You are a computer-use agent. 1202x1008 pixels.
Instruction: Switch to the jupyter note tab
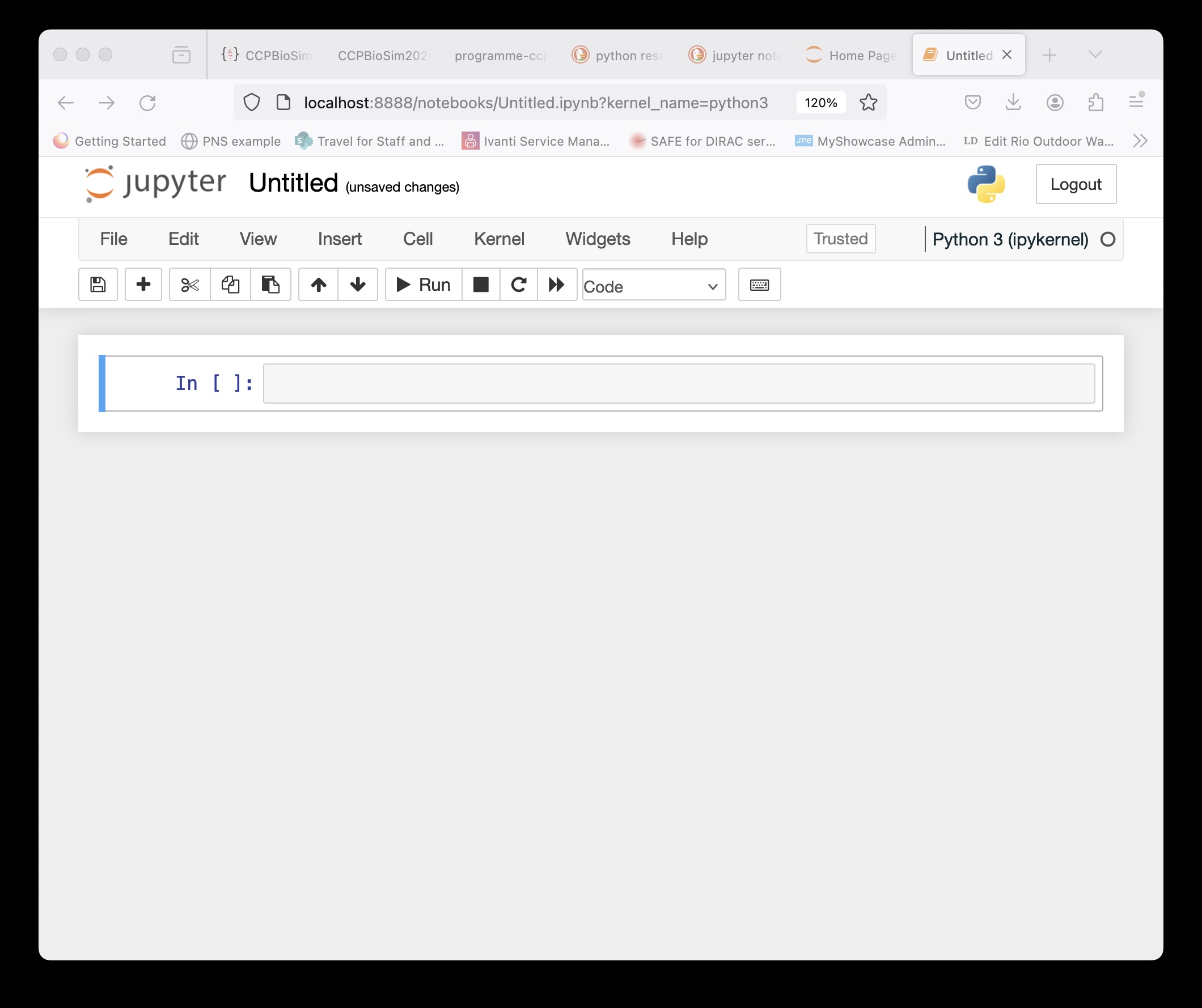point(735,56)
